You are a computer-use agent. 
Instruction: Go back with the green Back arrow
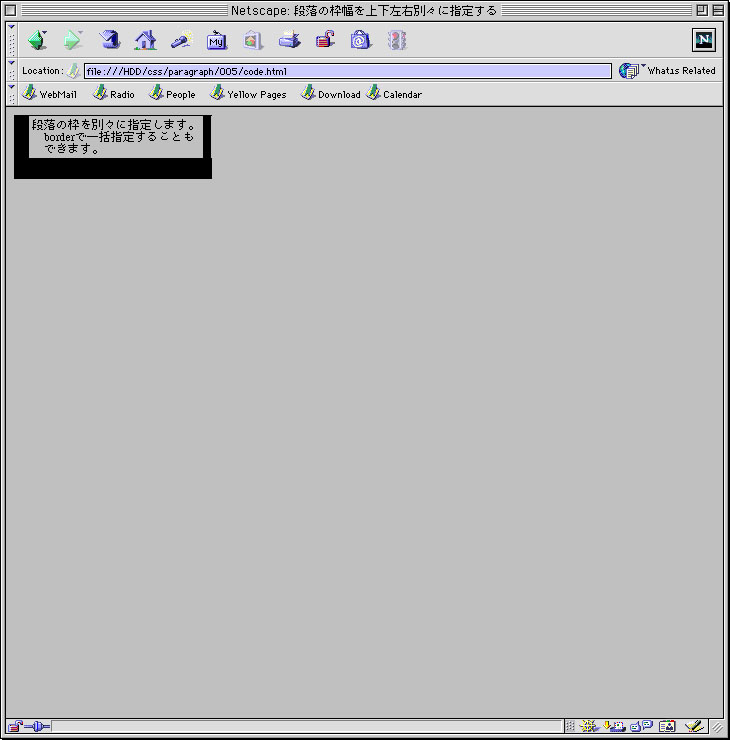point(37,41)
